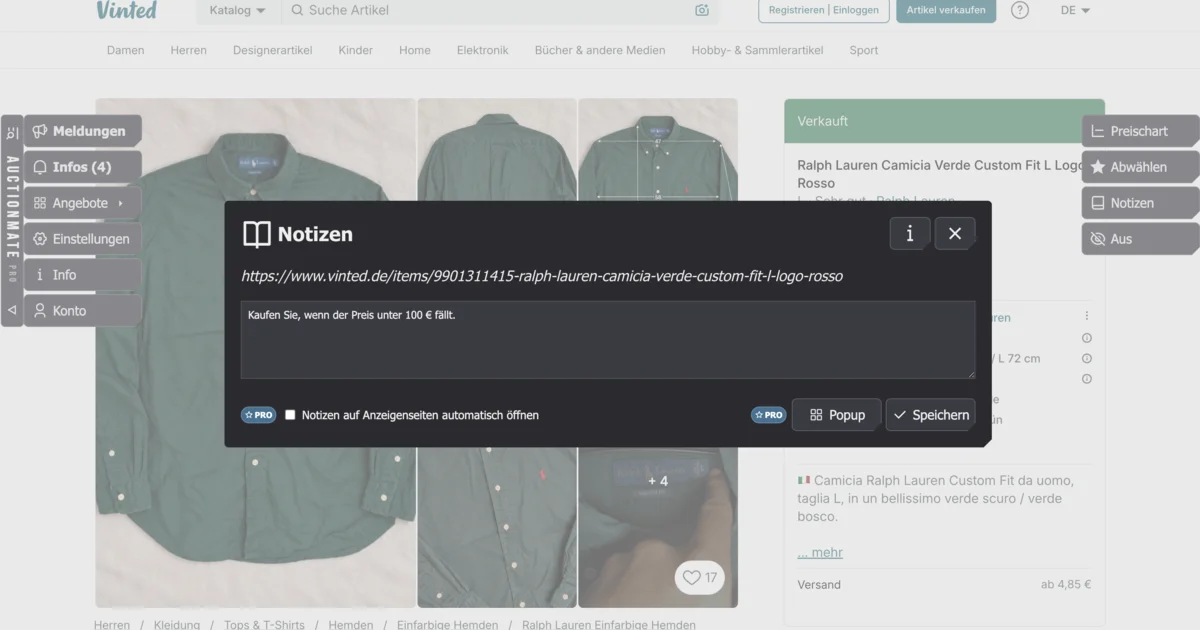Click Artikel verkaufen button

(x=946, y=10)
